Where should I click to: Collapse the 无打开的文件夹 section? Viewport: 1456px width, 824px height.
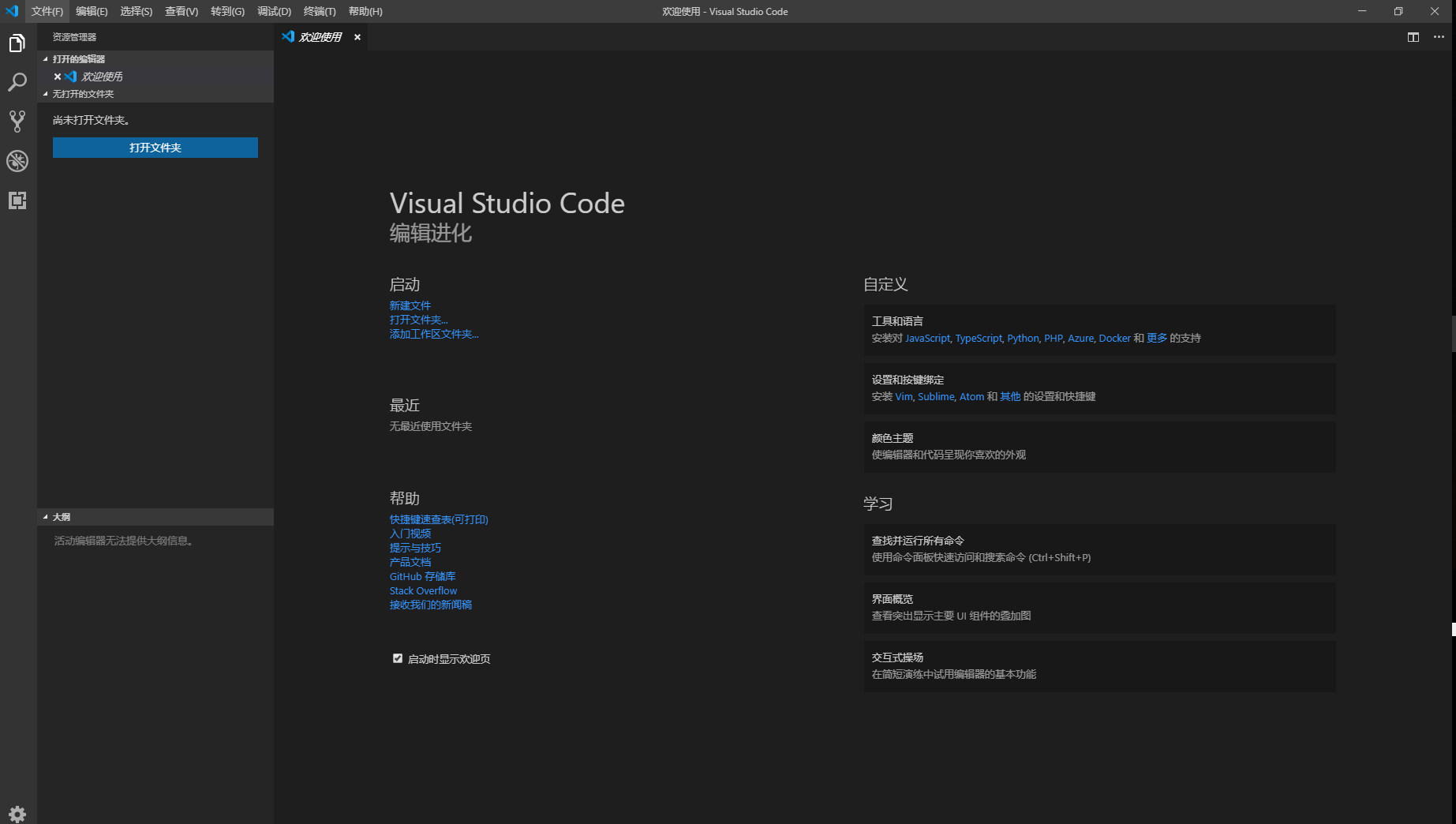point(45,94)
